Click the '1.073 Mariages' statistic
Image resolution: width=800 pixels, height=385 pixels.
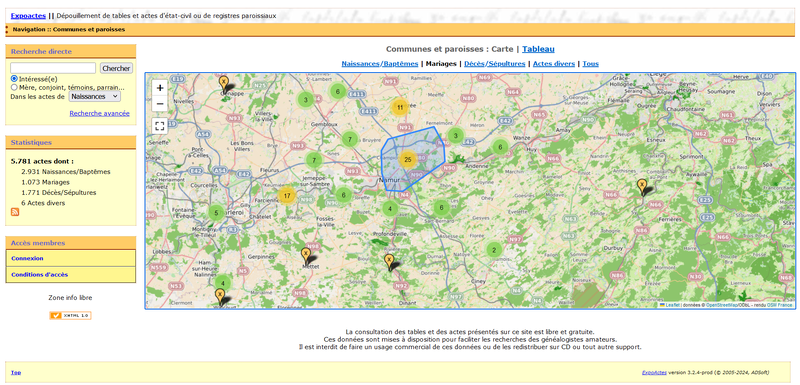click(x=45, y=182)
